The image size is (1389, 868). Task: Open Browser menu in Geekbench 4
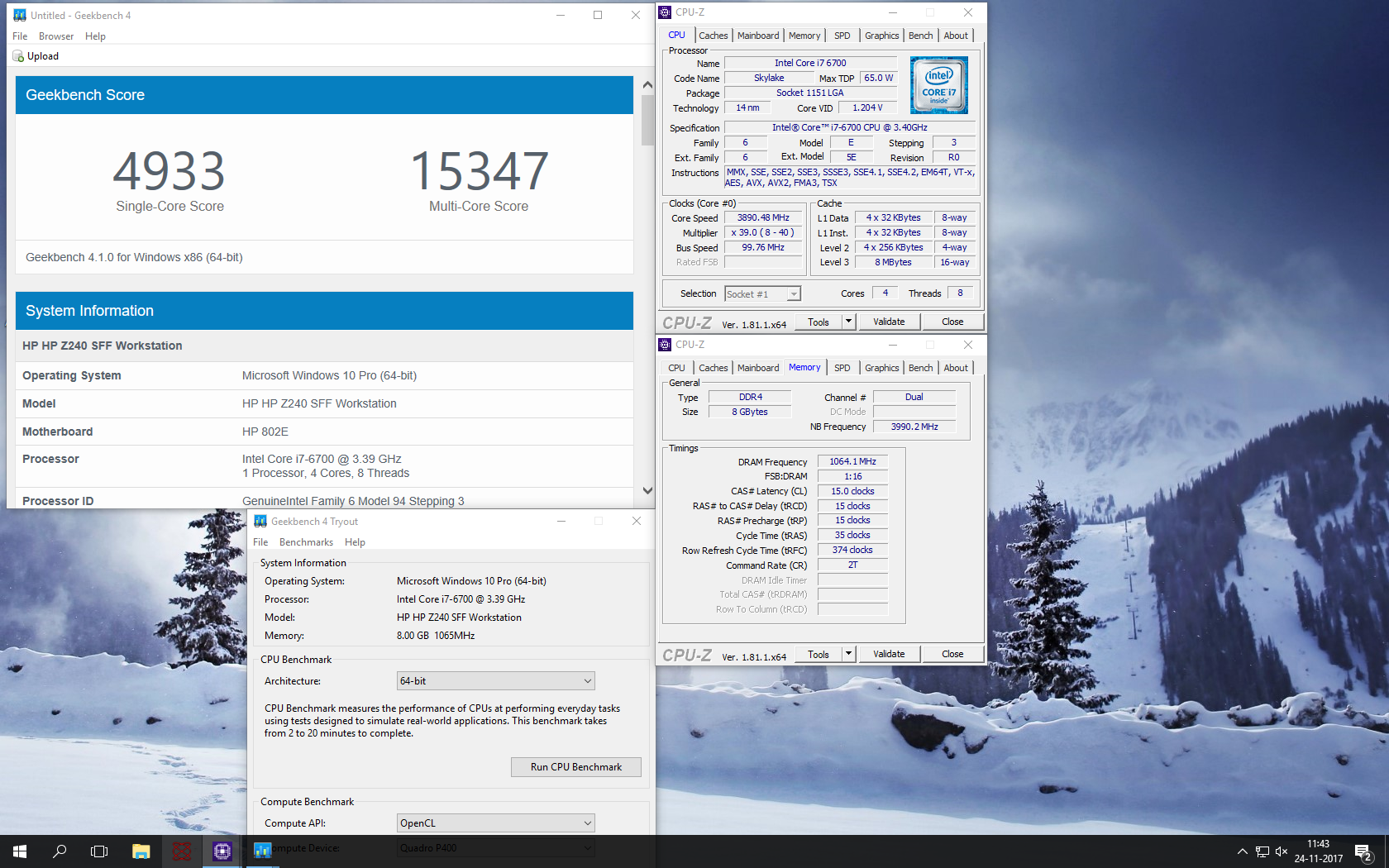pyautogui.click(x=56, y=36)
